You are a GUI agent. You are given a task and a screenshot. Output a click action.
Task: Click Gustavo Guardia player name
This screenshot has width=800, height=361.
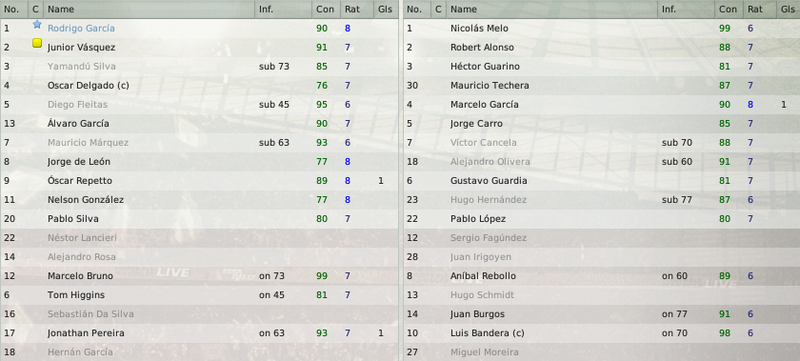489,181
